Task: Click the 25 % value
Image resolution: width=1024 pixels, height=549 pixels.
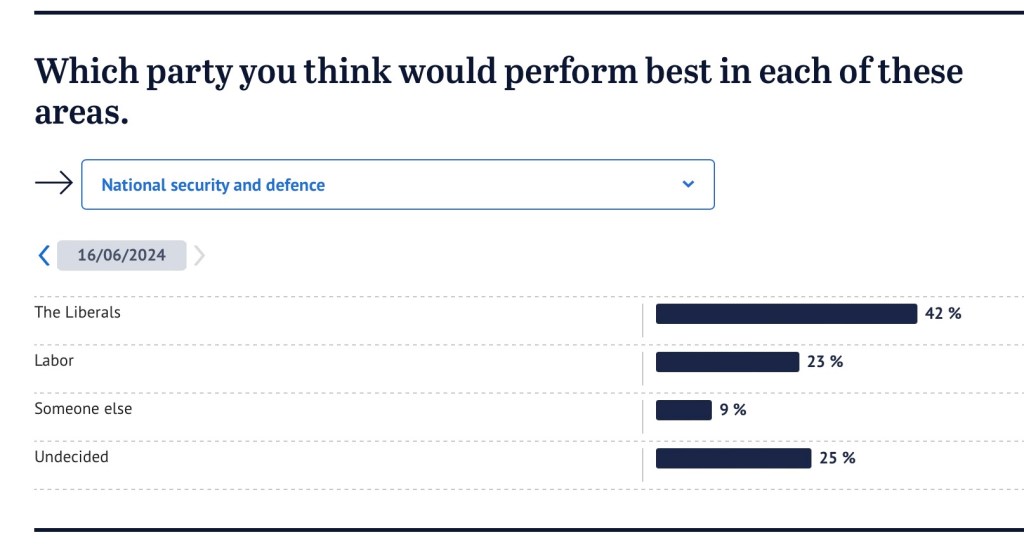Action: (837, 458)
